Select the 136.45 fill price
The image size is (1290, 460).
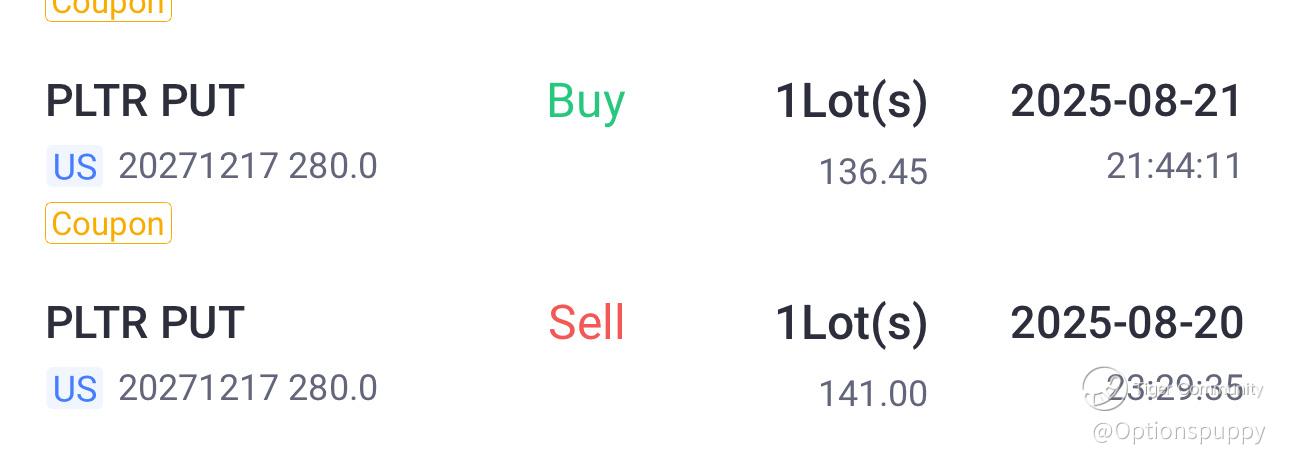click(873, 172)
